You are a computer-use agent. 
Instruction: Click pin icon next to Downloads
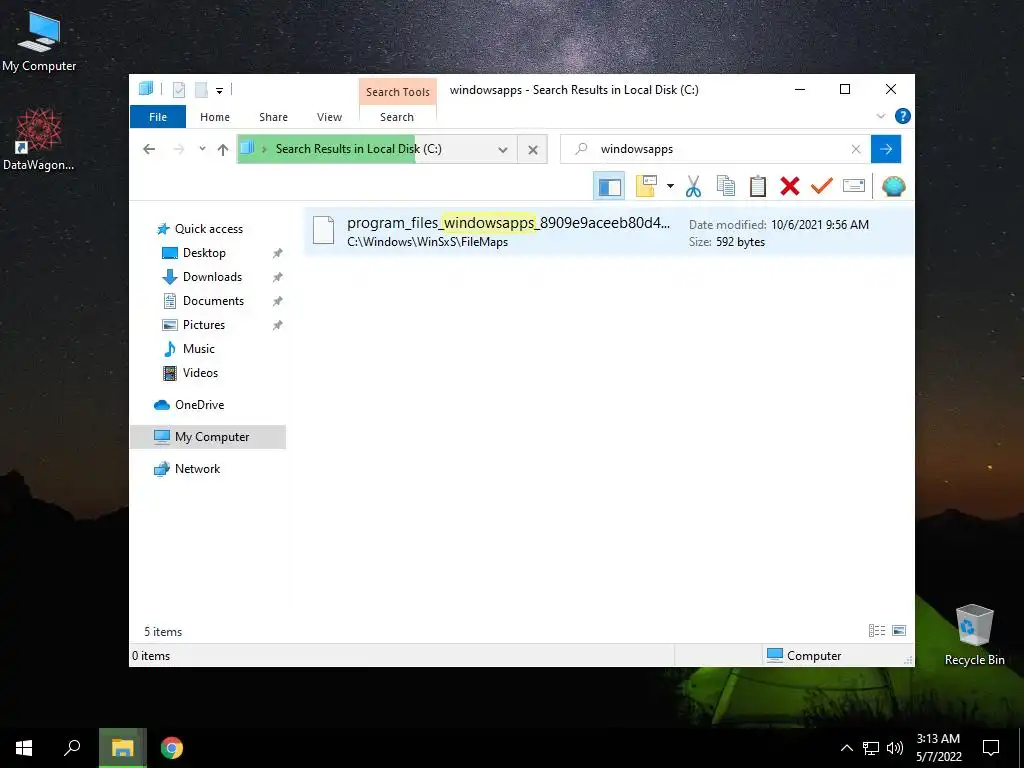coord(278,277)
